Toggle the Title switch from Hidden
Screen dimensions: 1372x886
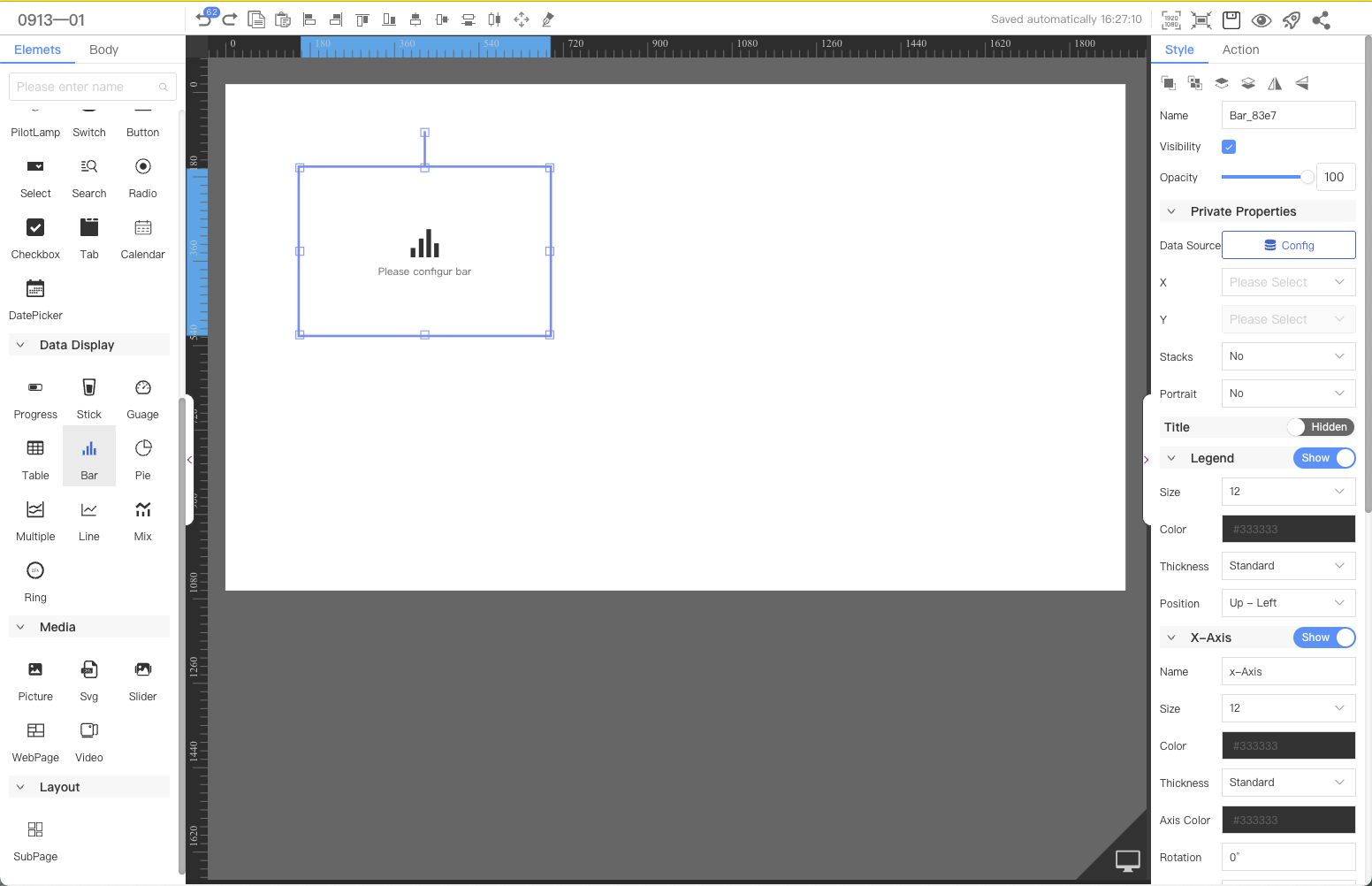pos(1321,427)
